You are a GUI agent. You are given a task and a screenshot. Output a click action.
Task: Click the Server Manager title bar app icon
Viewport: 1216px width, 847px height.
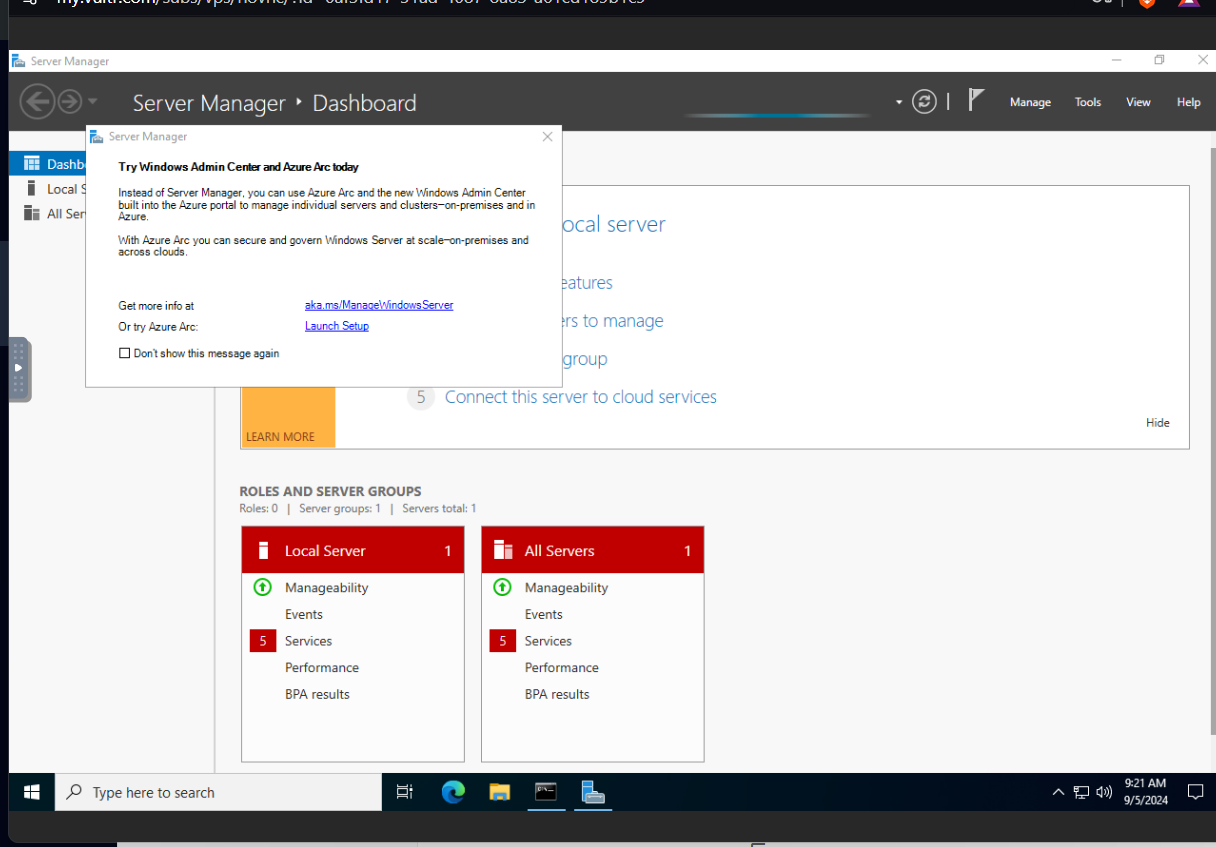click(18, 61)
